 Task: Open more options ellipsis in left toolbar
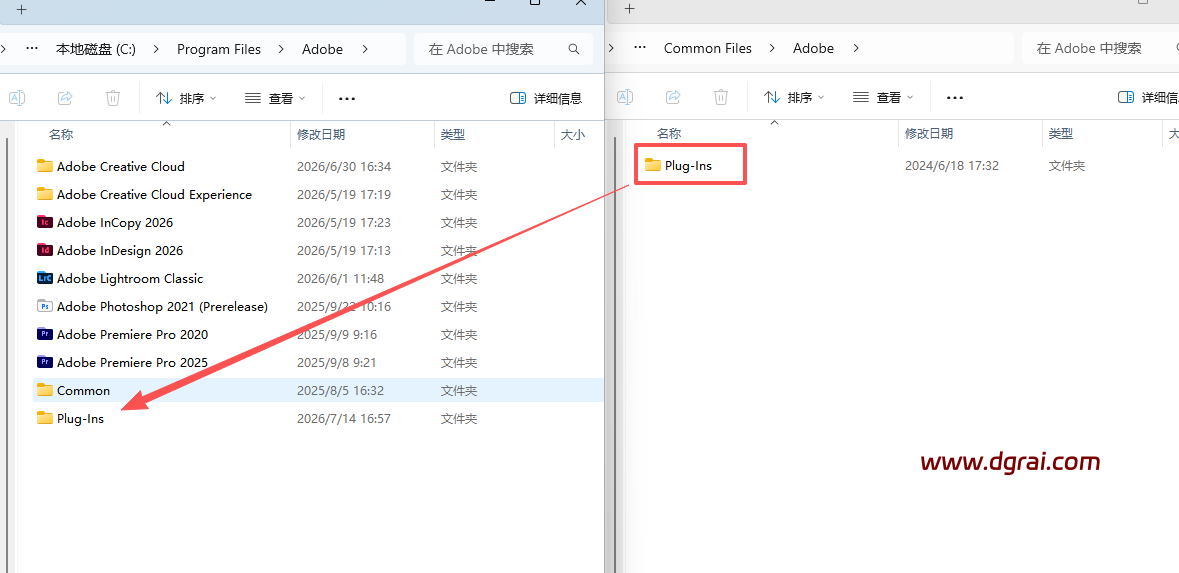347,98
